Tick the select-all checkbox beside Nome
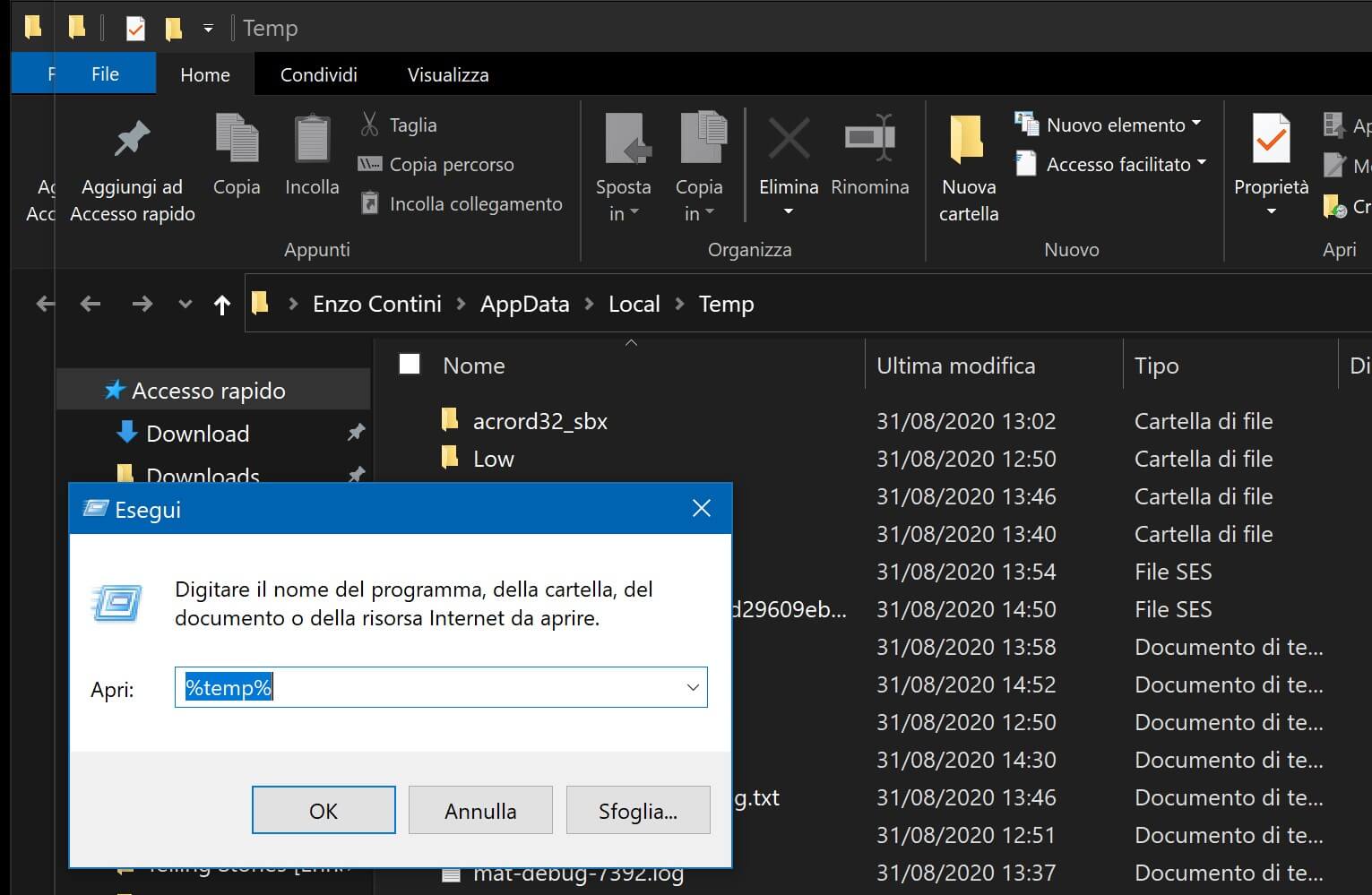 (410, 364)
